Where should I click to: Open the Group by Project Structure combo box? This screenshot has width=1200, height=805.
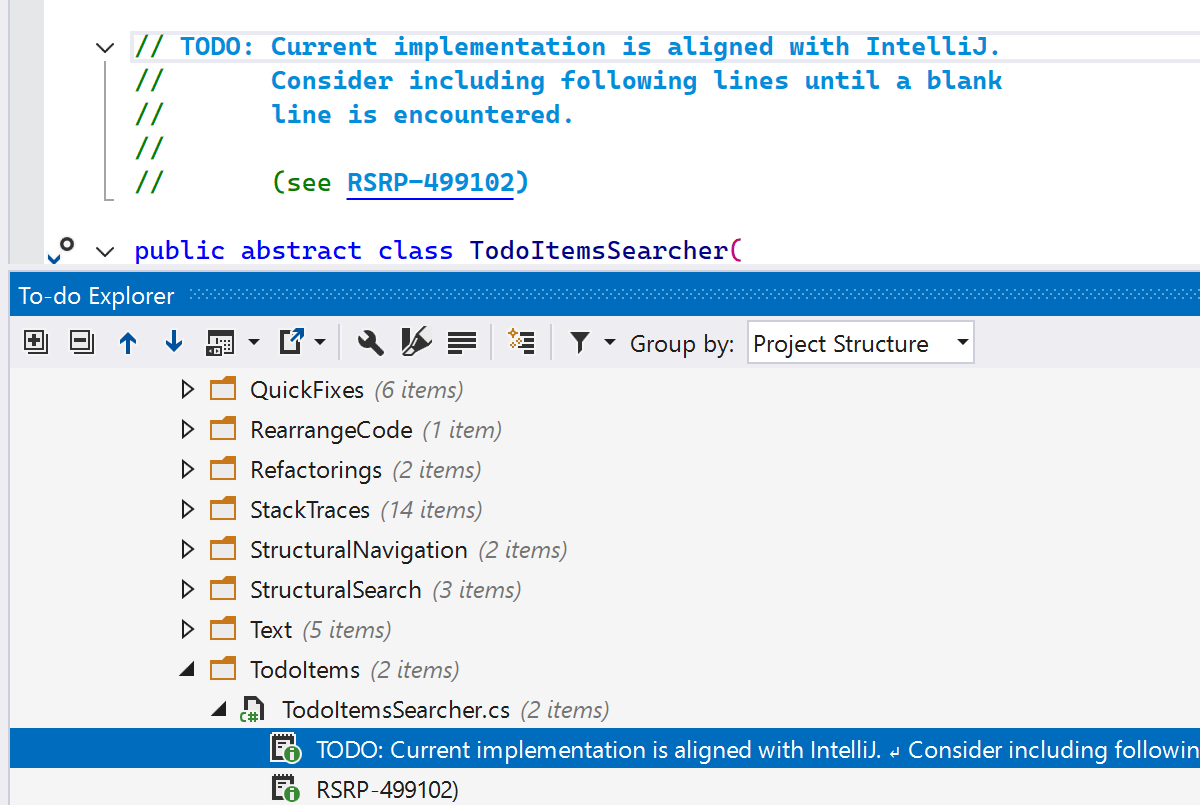(860, 344)
